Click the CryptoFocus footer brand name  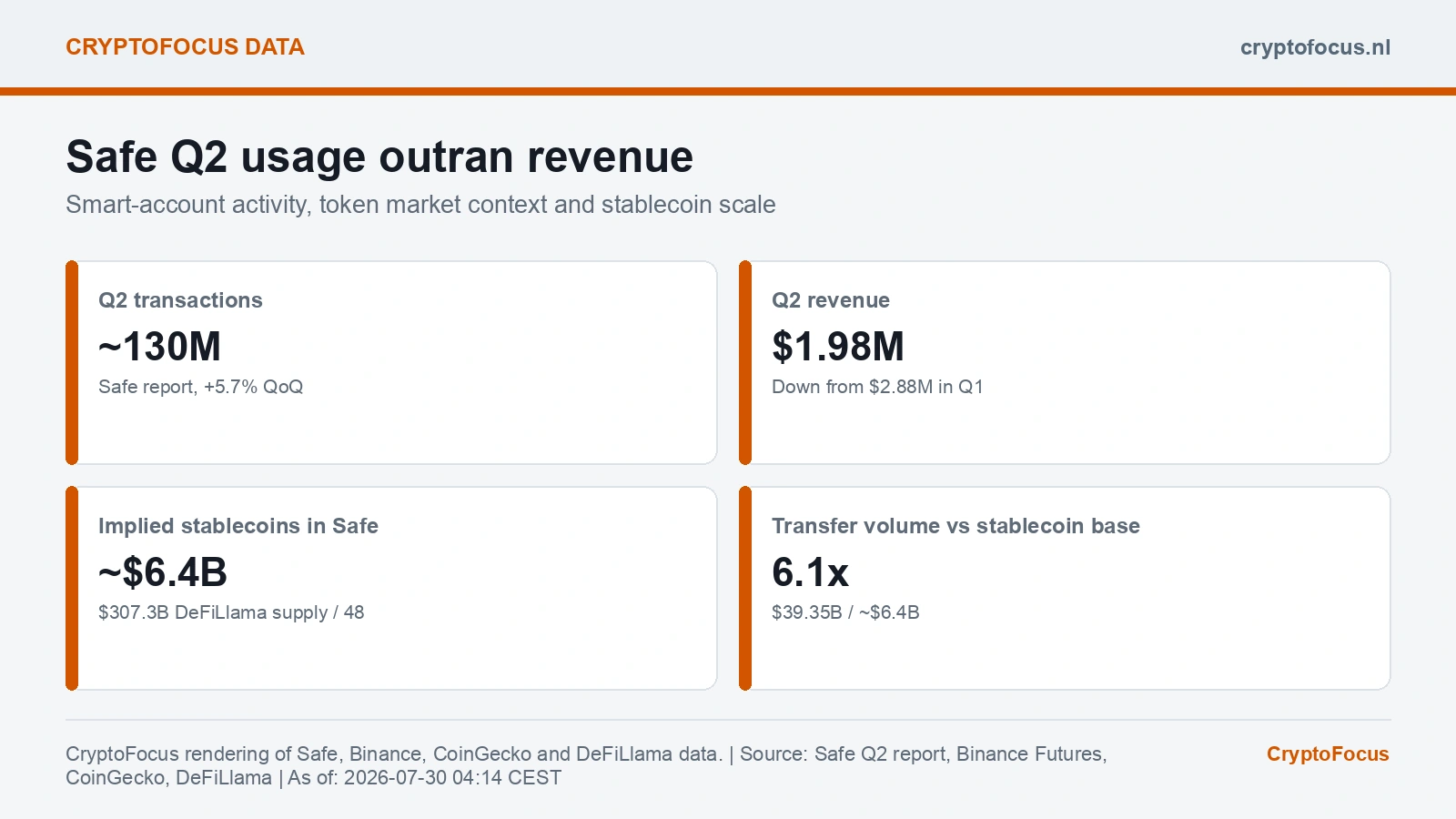(1328, 754)
